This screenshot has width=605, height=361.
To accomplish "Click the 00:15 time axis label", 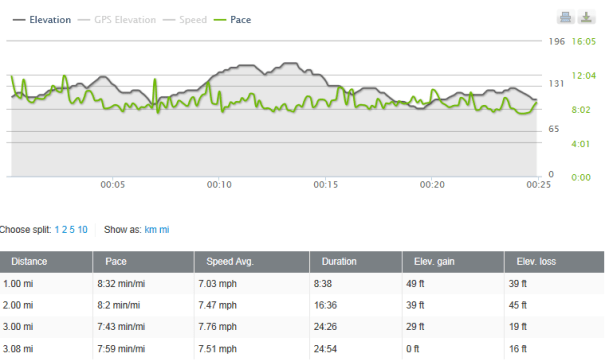I will click(326, 185).
